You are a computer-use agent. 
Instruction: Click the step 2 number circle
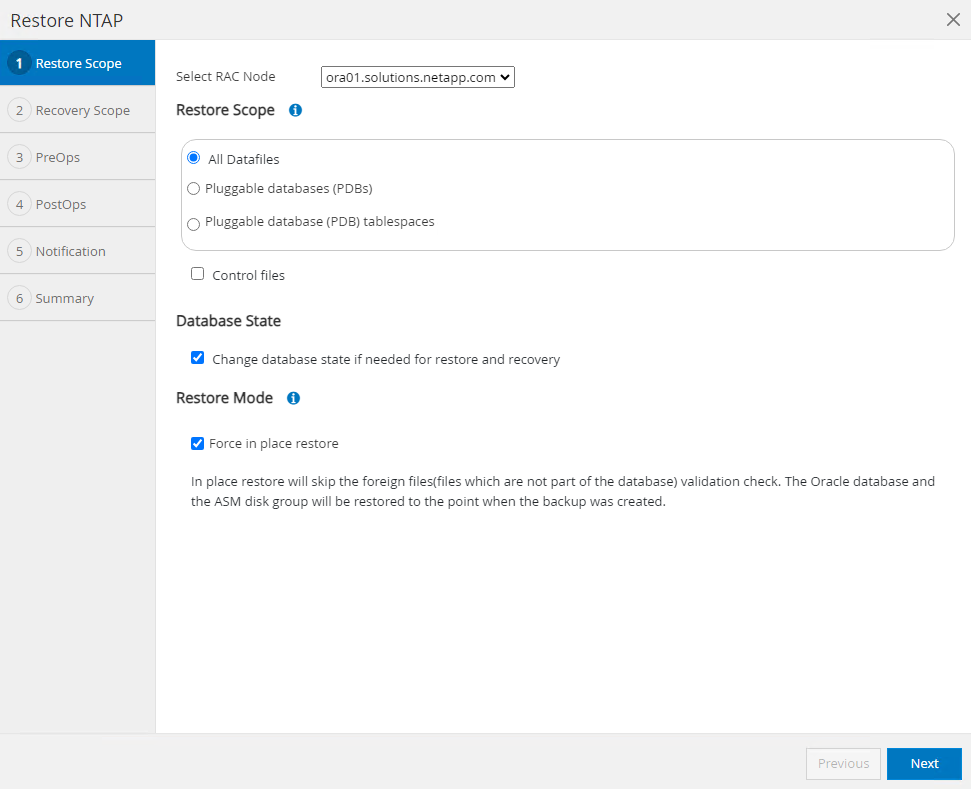tap(18, 110)
